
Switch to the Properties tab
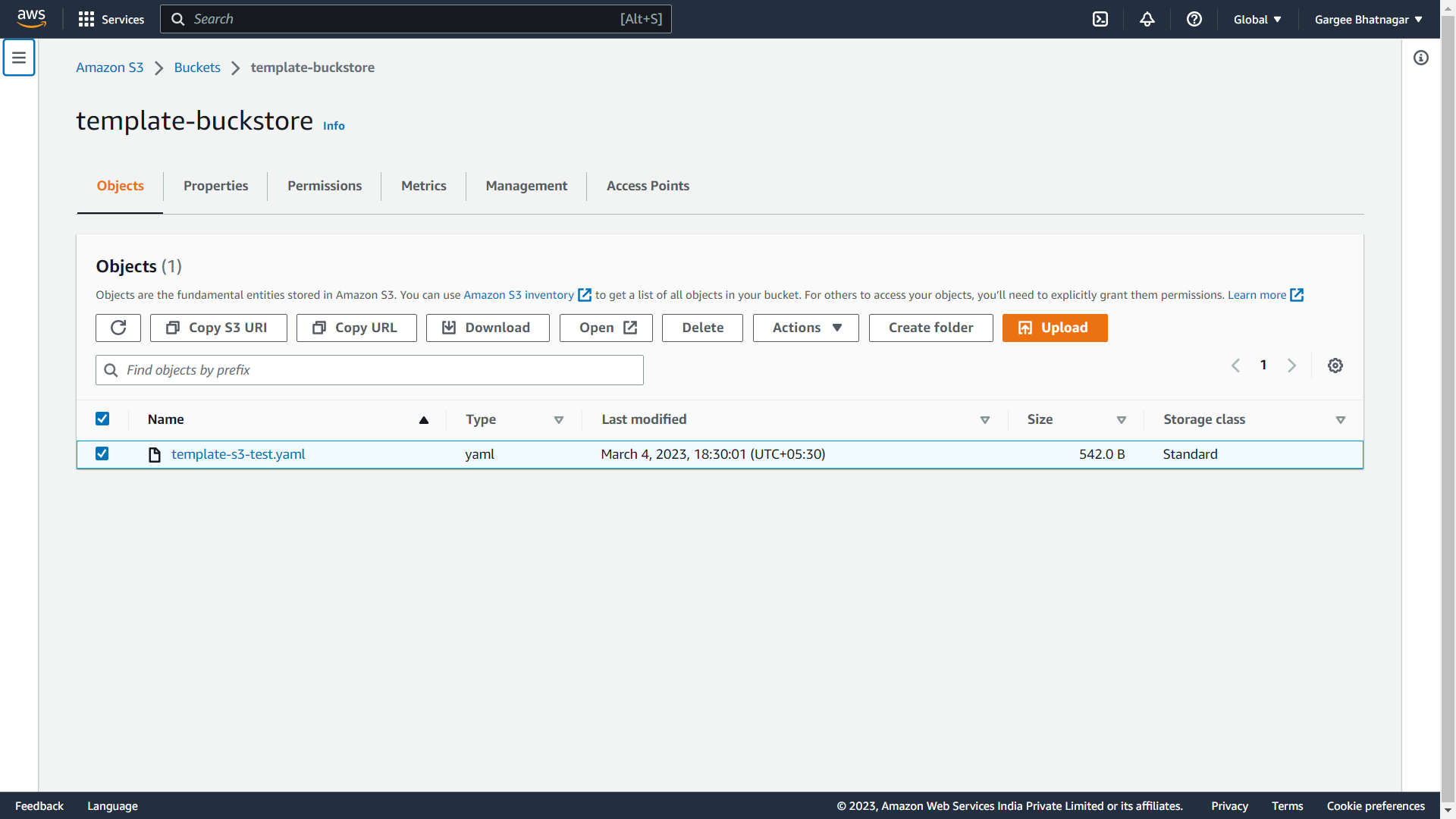(215, 186)
